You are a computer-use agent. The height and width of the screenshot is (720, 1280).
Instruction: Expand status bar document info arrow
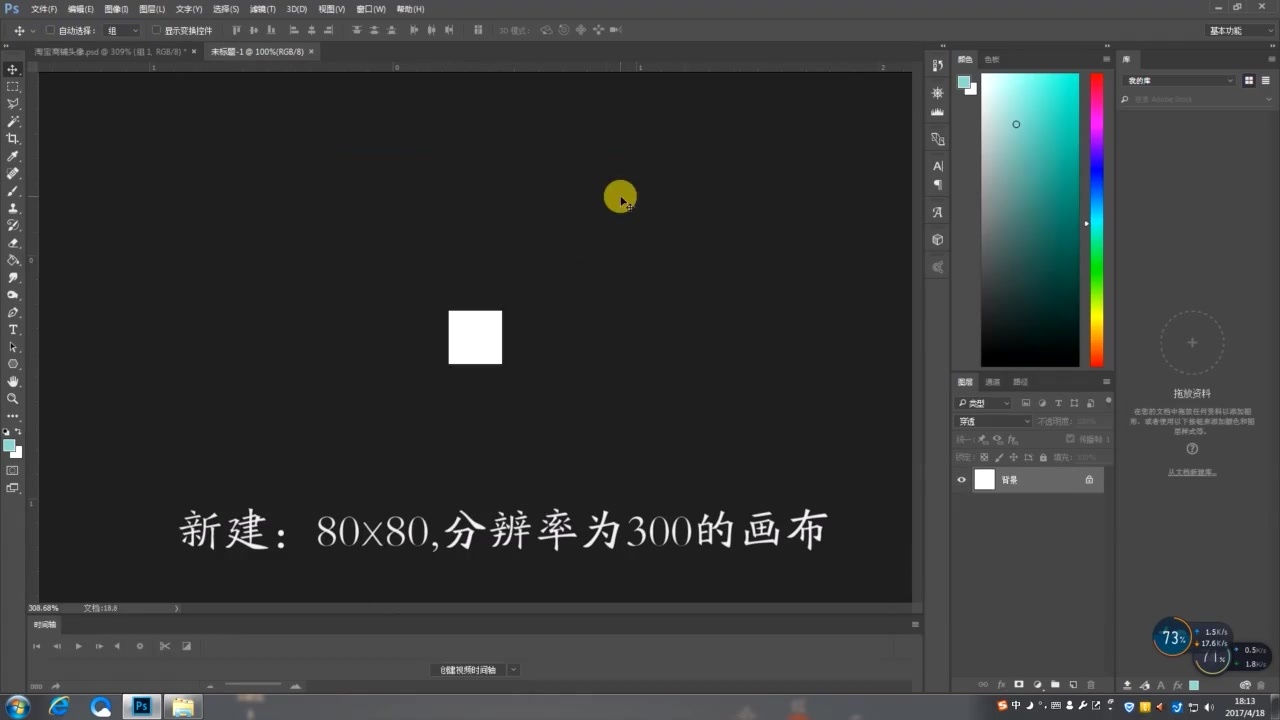click(x=177, y=608)
